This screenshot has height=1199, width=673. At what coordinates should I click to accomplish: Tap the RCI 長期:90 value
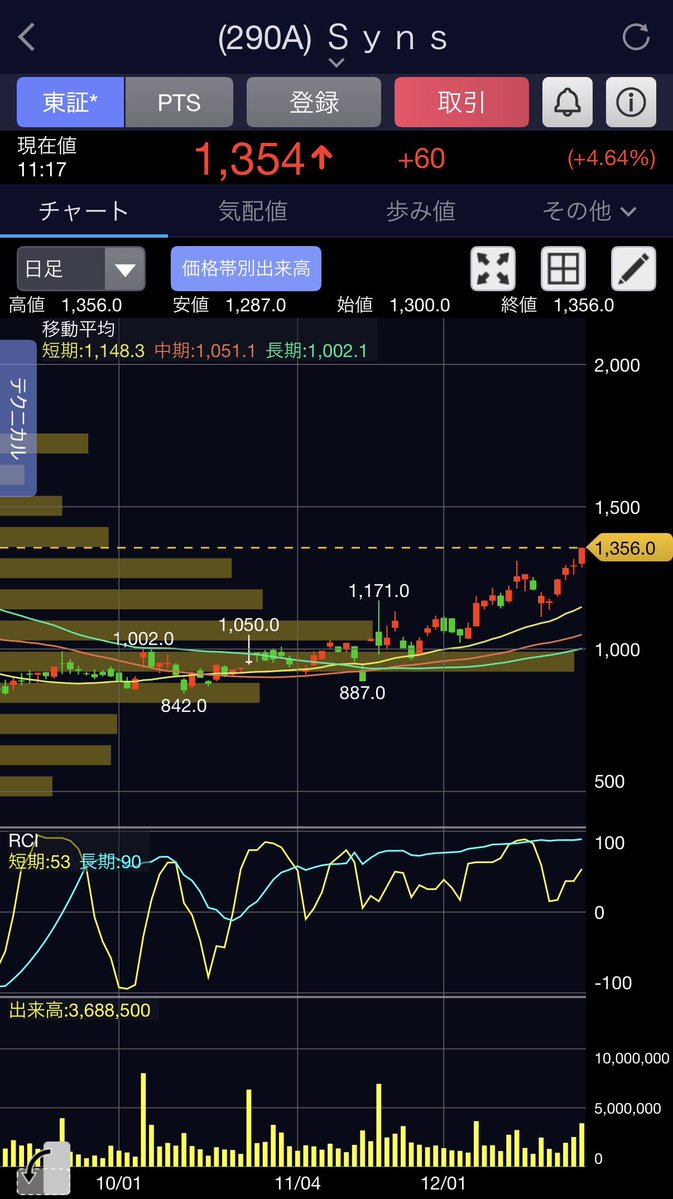tap(111, 862)
